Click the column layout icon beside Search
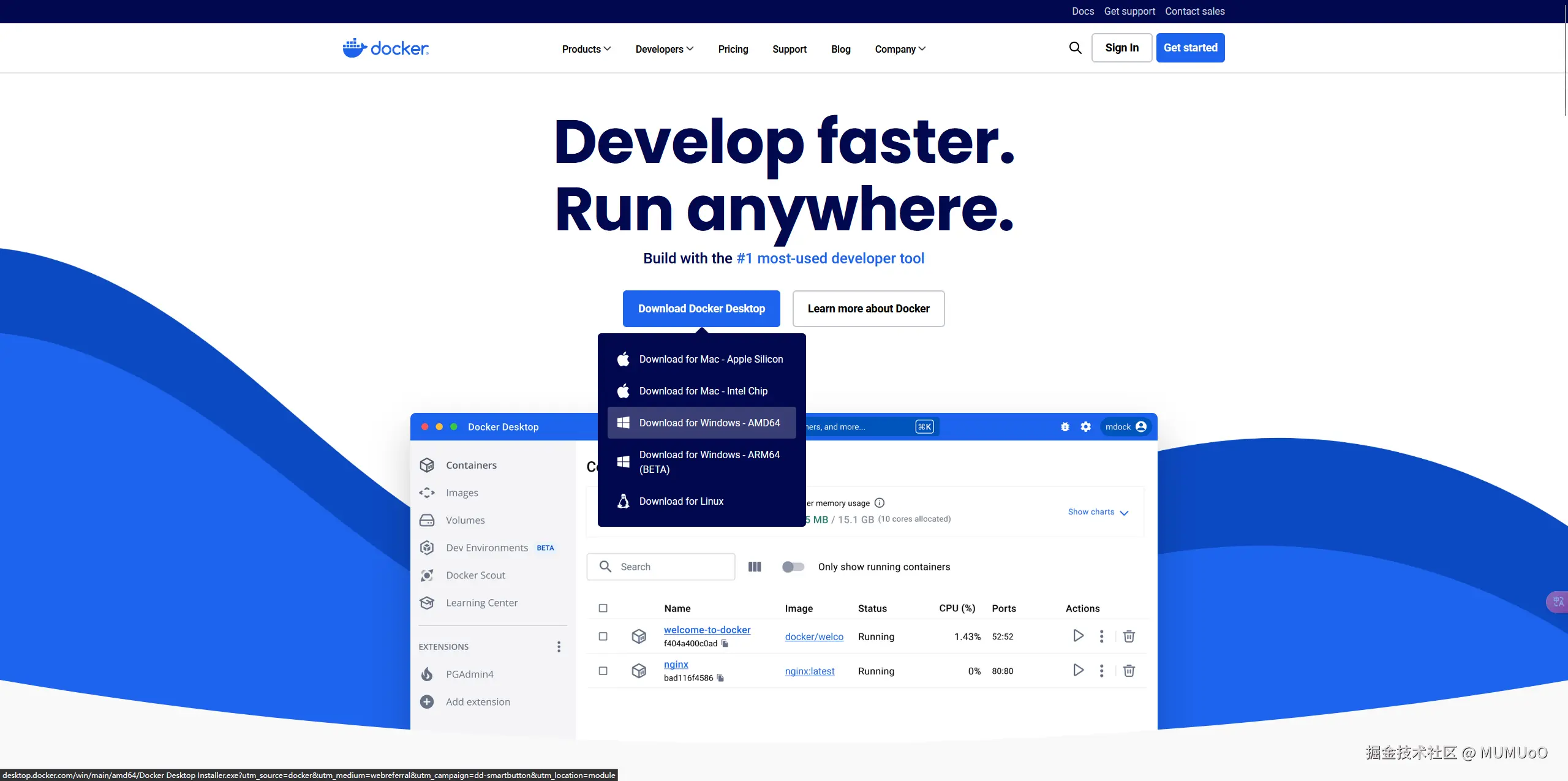Image resolution: width=1568 pixels, height=781 pixels. click(x=755, y=567)
